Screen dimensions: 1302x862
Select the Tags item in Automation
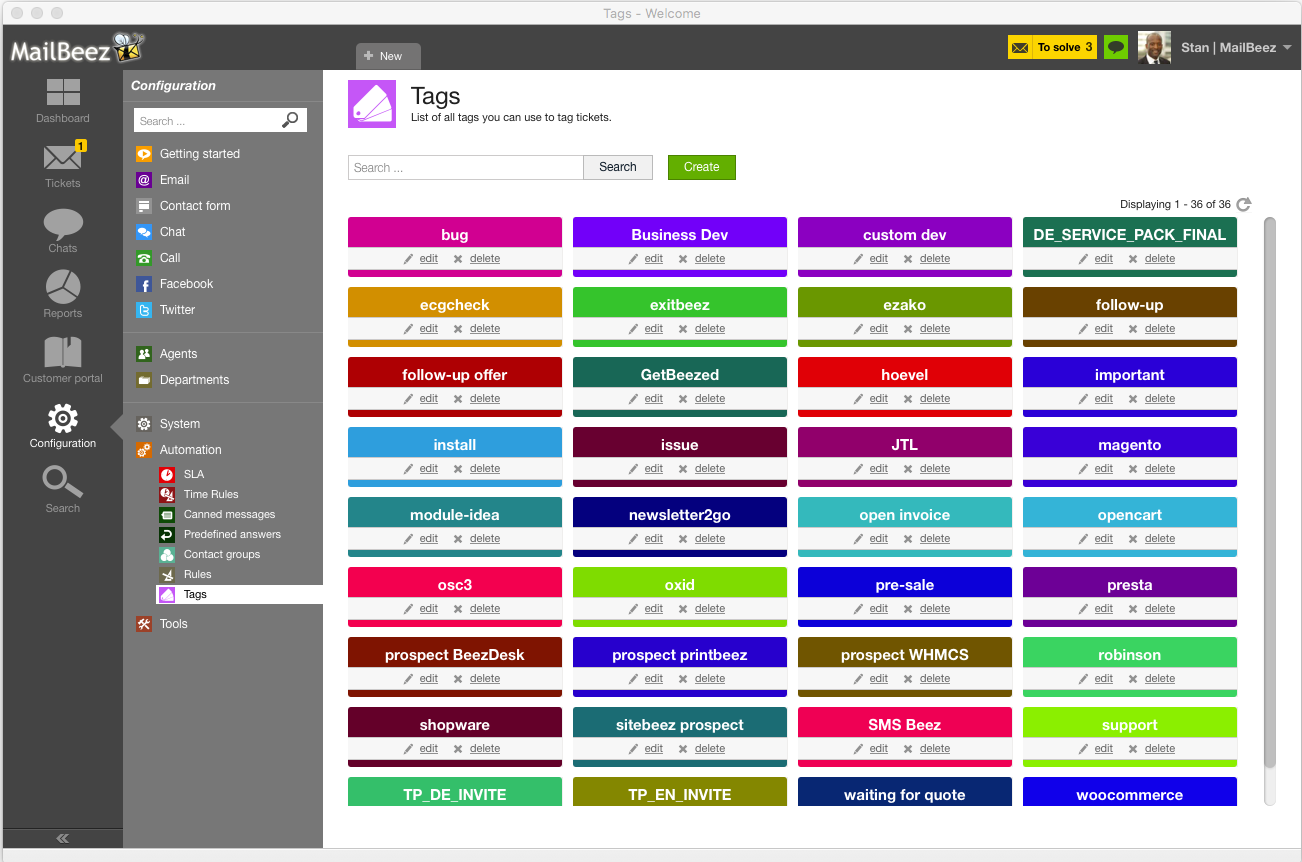tap(240, 594)
